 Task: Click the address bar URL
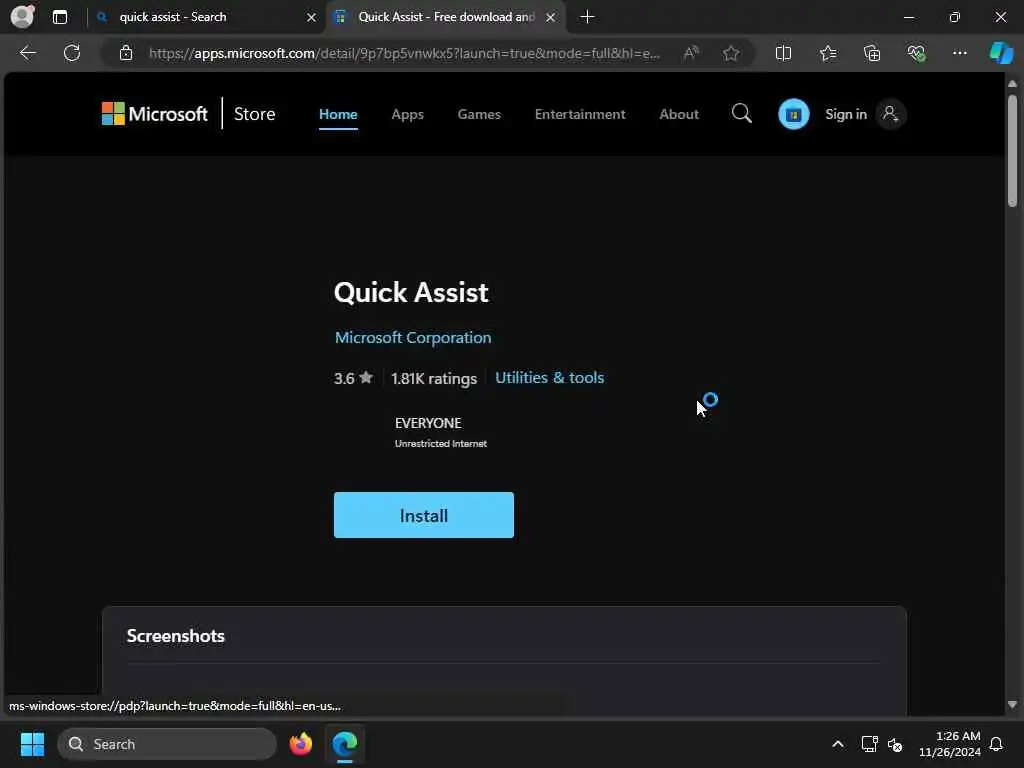(x=404, y=54)
